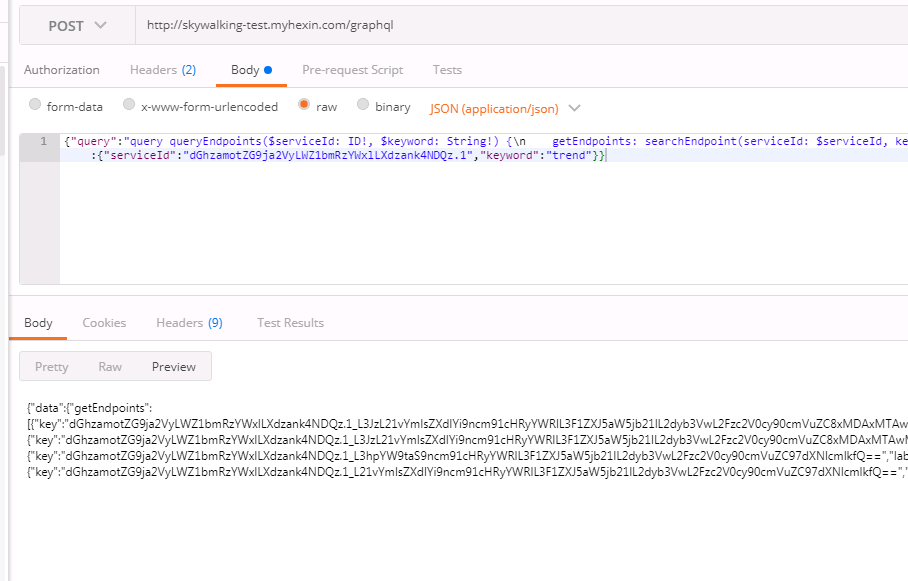Open JSON (application/json) content type dropdown
The height and width of the screenshot is (581, 908).
pos(504,108)
